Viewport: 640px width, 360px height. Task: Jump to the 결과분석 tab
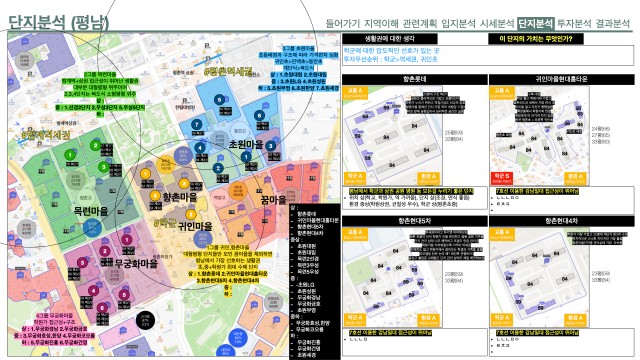(x=613, y=23)
